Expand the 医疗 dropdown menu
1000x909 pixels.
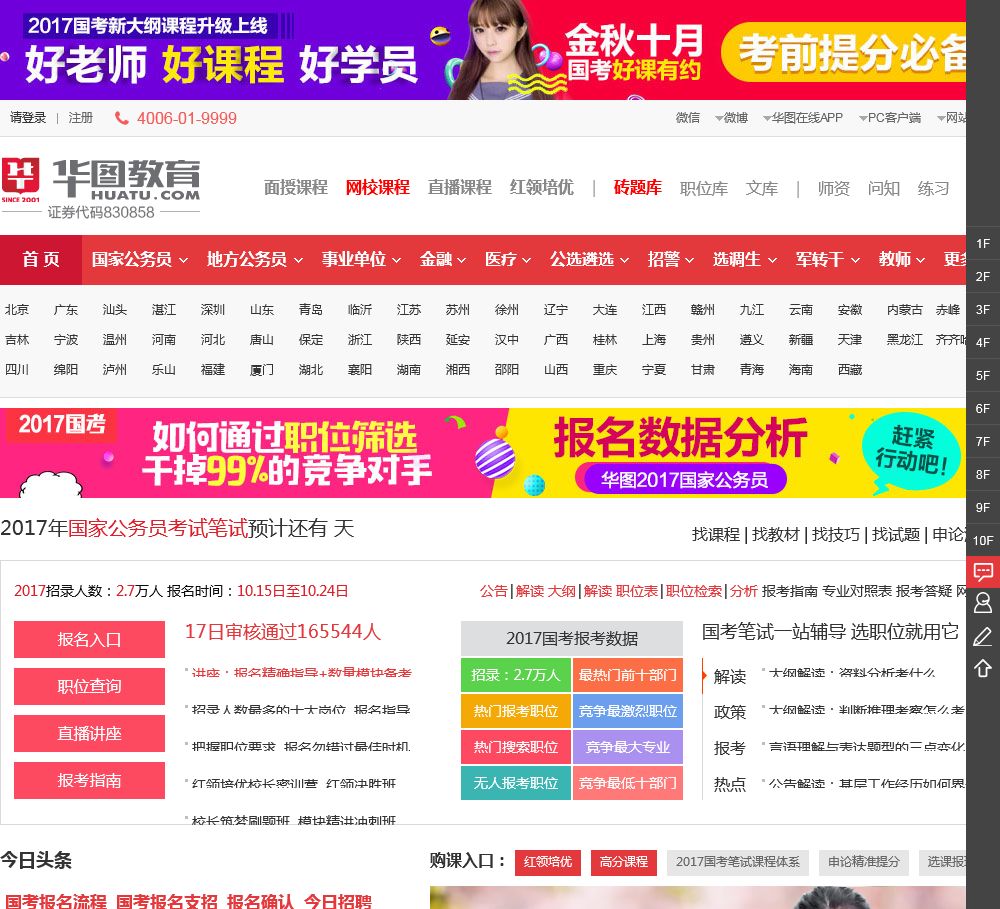(x=508, y=260)
